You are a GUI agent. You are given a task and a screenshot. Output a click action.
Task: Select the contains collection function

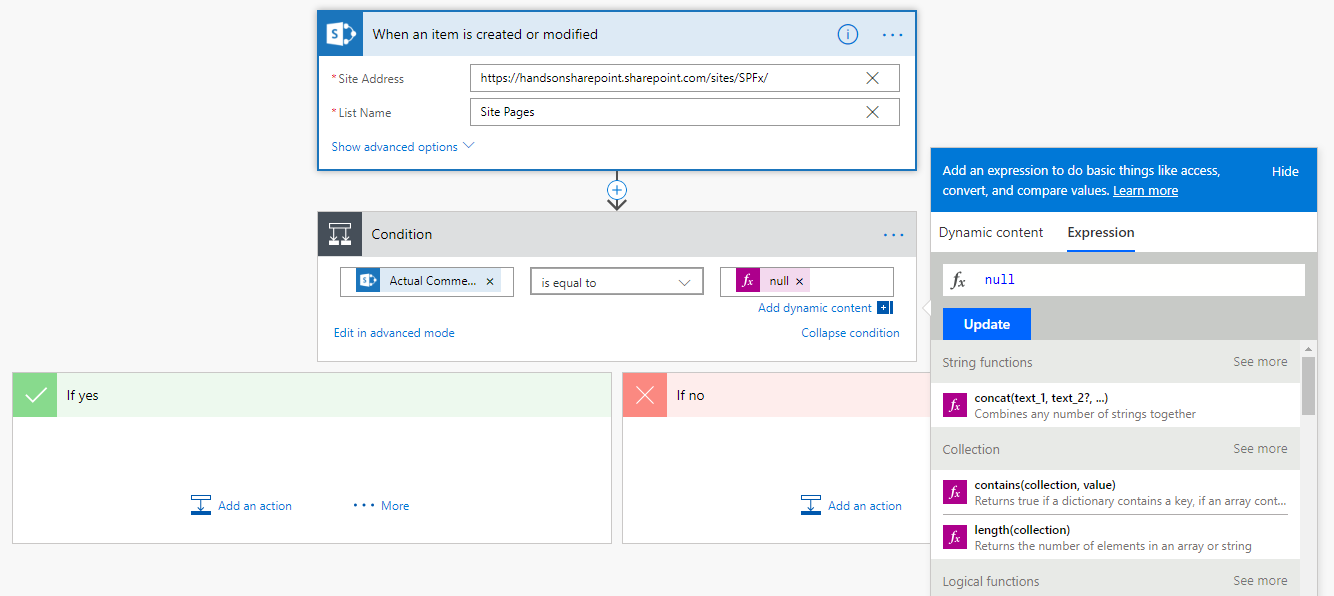pos(1044,485)
